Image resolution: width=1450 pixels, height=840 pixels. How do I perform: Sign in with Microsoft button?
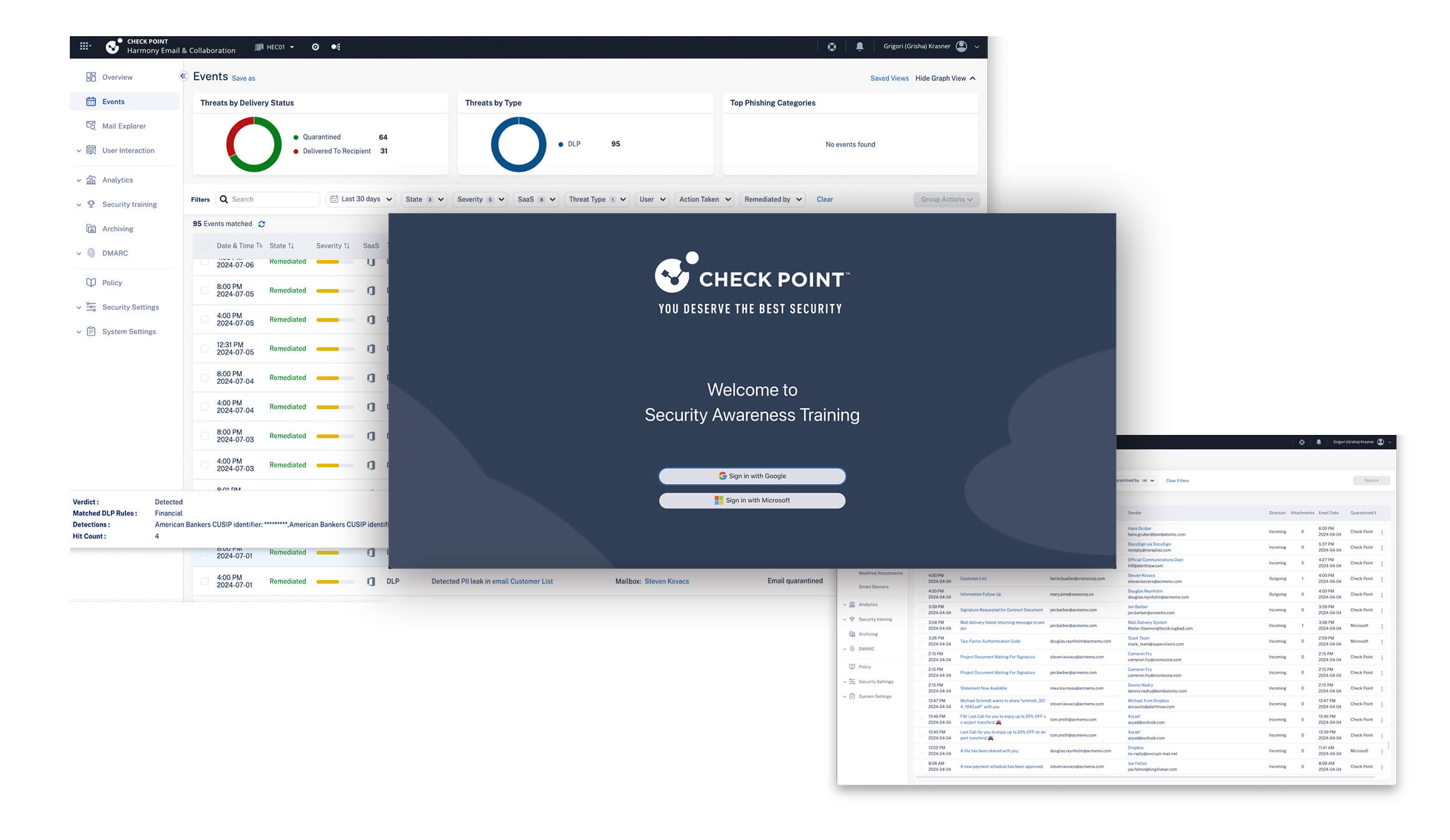[x=751, y=500]
